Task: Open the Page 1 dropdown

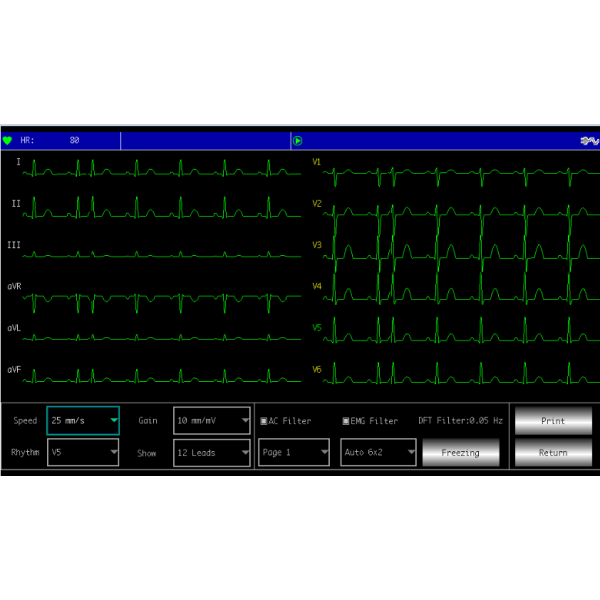Action: click(294, 452)
